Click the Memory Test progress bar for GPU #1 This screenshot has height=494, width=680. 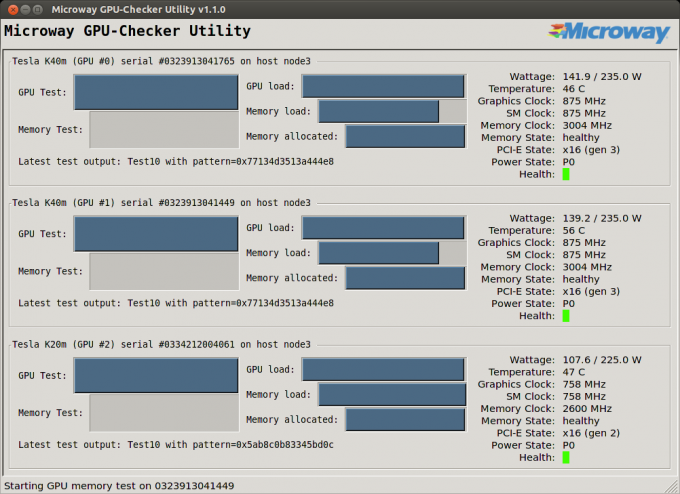[164, 272]
